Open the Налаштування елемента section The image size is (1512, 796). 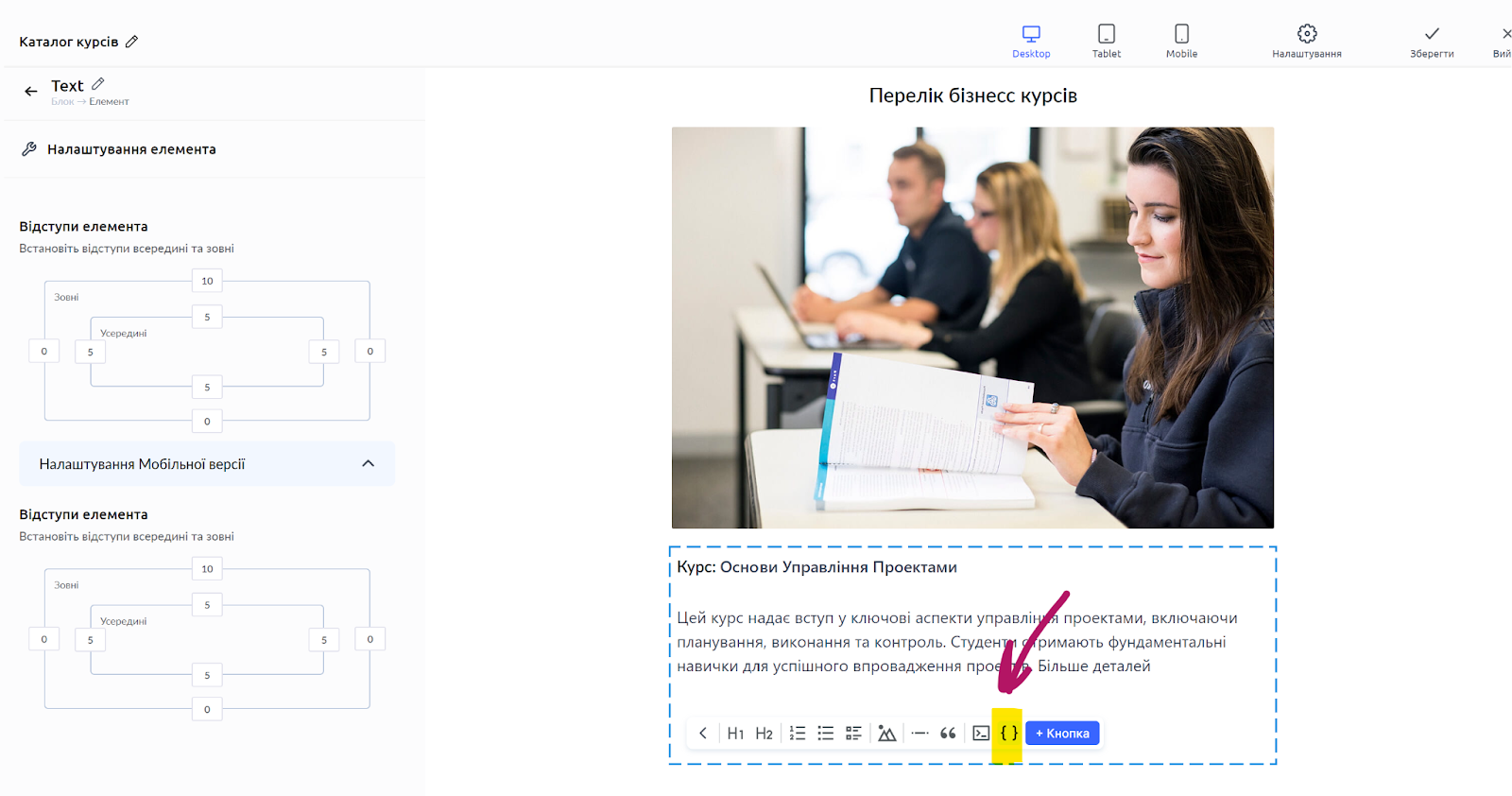point(214,149)
